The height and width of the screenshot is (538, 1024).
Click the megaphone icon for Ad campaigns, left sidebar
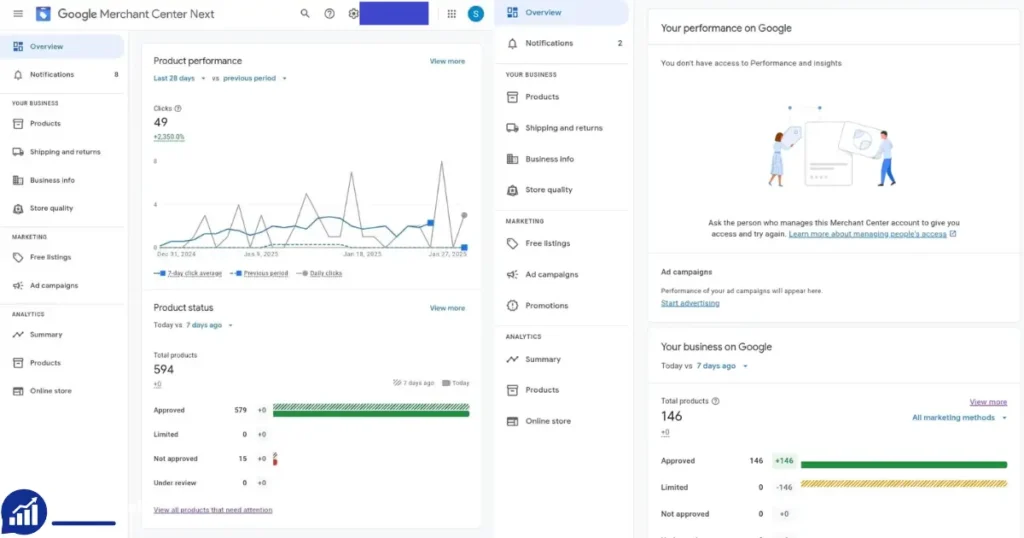(18, 286)
